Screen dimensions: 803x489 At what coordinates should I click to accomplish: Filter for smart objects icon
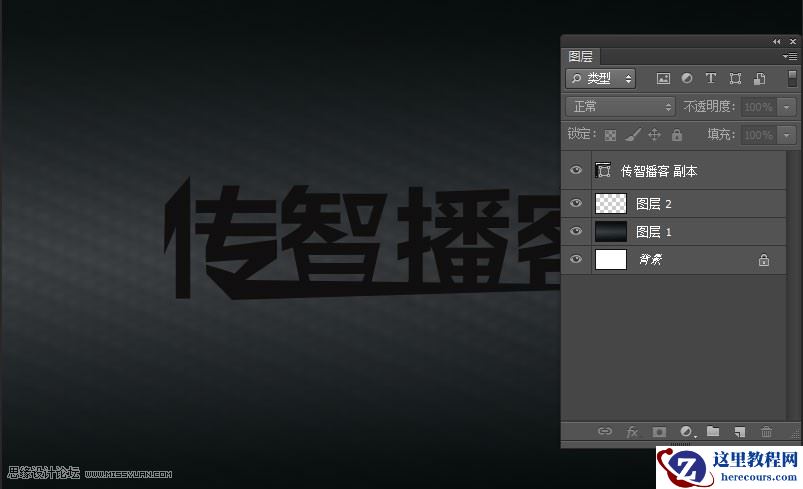click(x=759, y=78)
